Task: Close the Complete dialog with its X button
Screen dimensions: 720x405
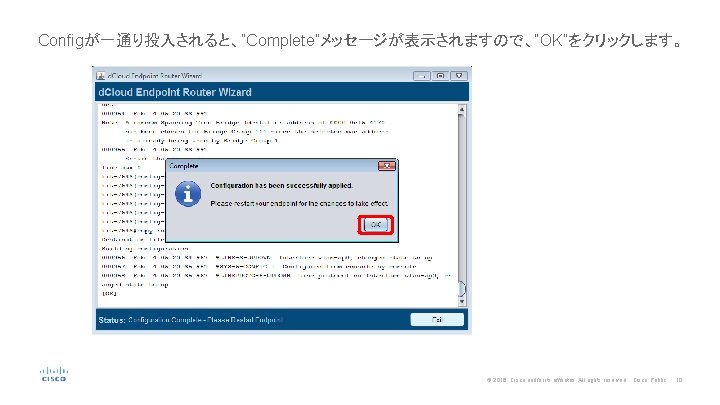Action: pyautogui.click(x=386, y=166)
